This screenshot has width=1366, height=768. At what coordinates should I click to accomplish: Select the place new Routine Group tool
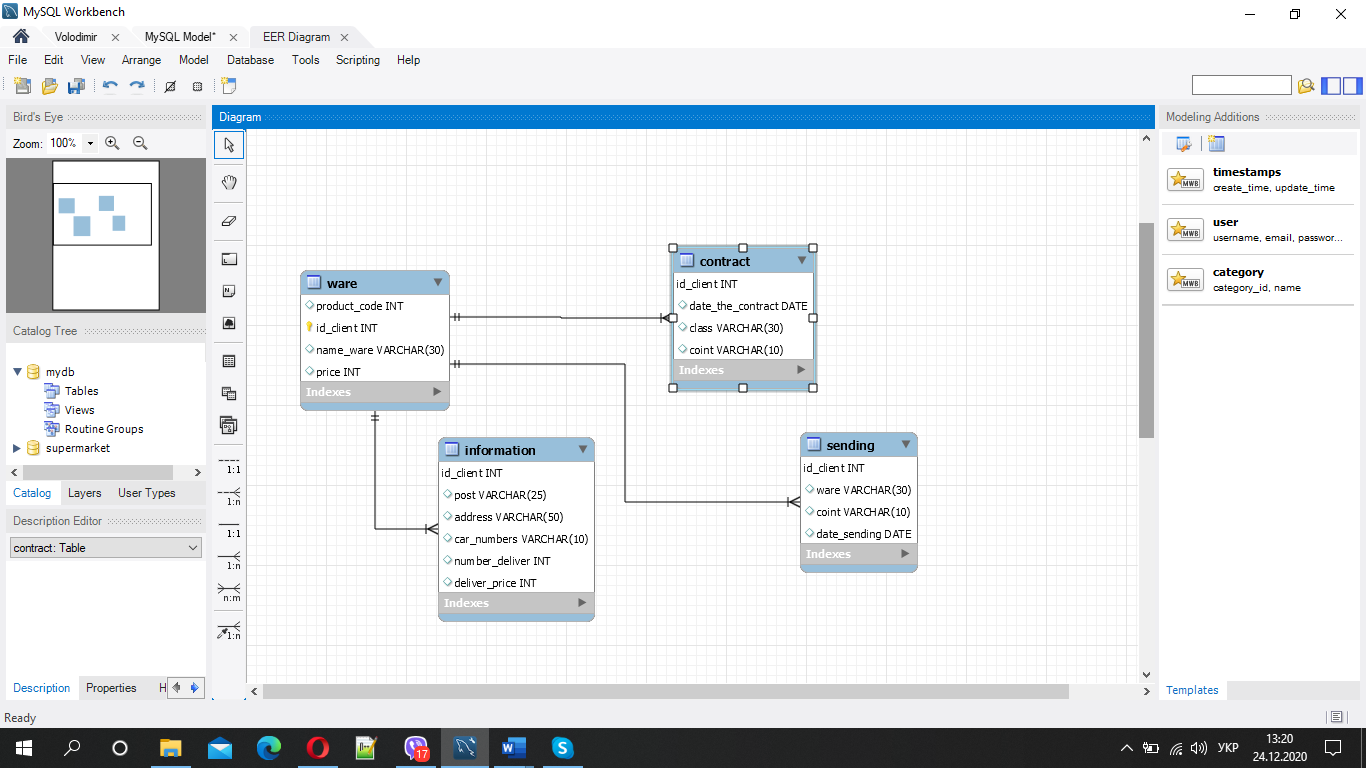pyautogui.click(x=229, y=426)
